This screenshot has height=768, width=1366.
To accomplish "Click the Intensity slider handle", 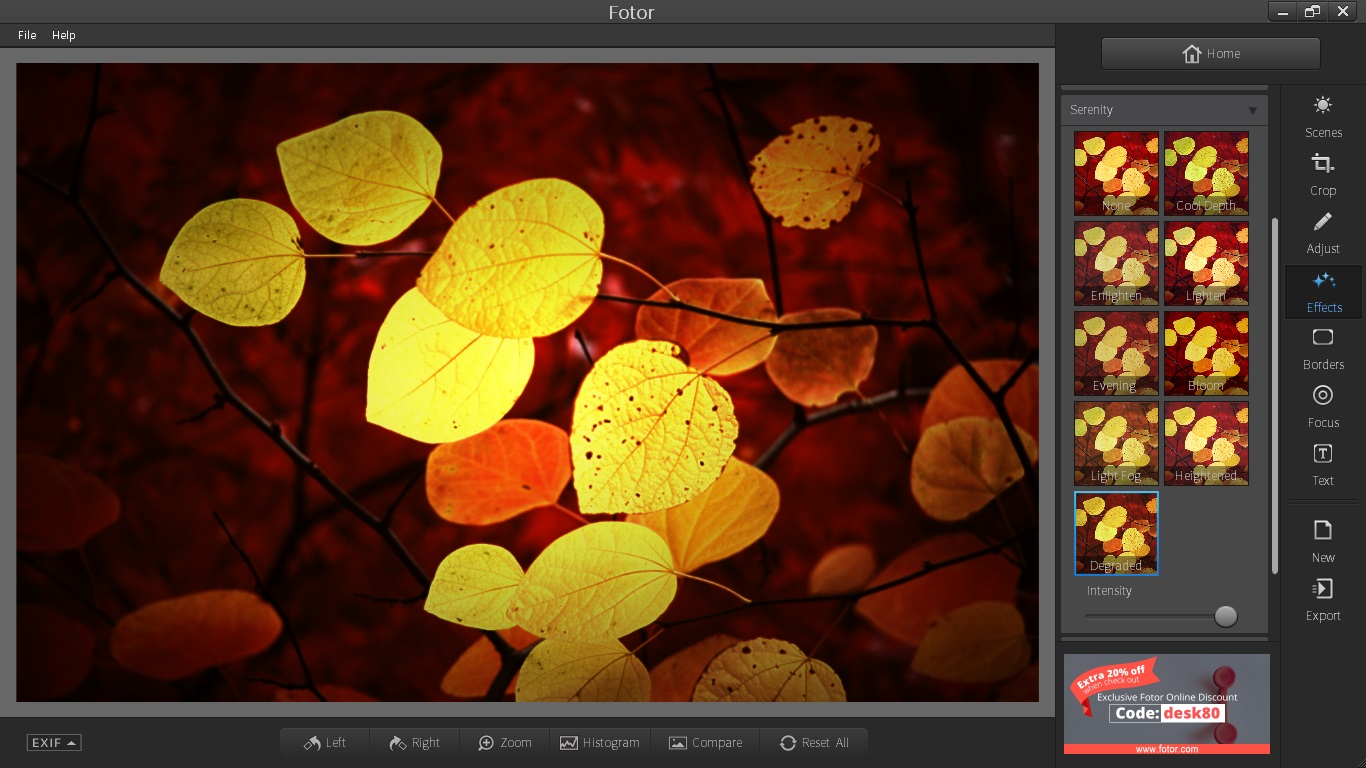I will pyautogui.click(x=1226, y=616).
